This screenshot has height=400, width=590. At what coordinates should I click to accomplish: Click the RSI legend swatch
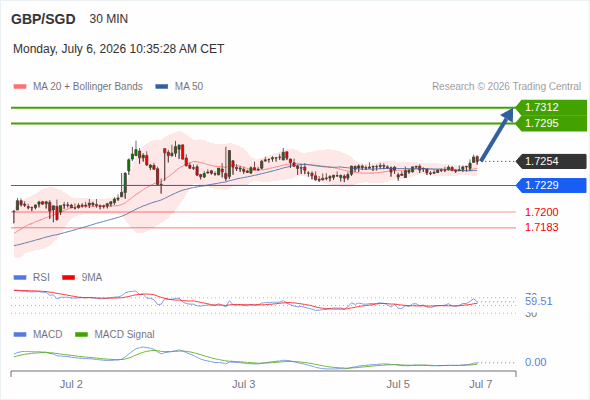pyautogui.click(x=20, y=278)
